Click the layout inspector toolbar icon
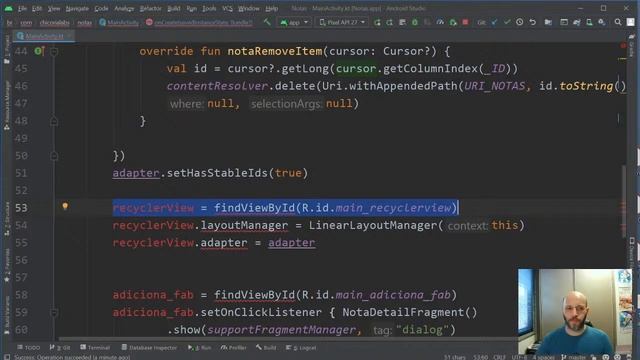Image resolution: width=640 pixels, height=360 pixels. 564,22
